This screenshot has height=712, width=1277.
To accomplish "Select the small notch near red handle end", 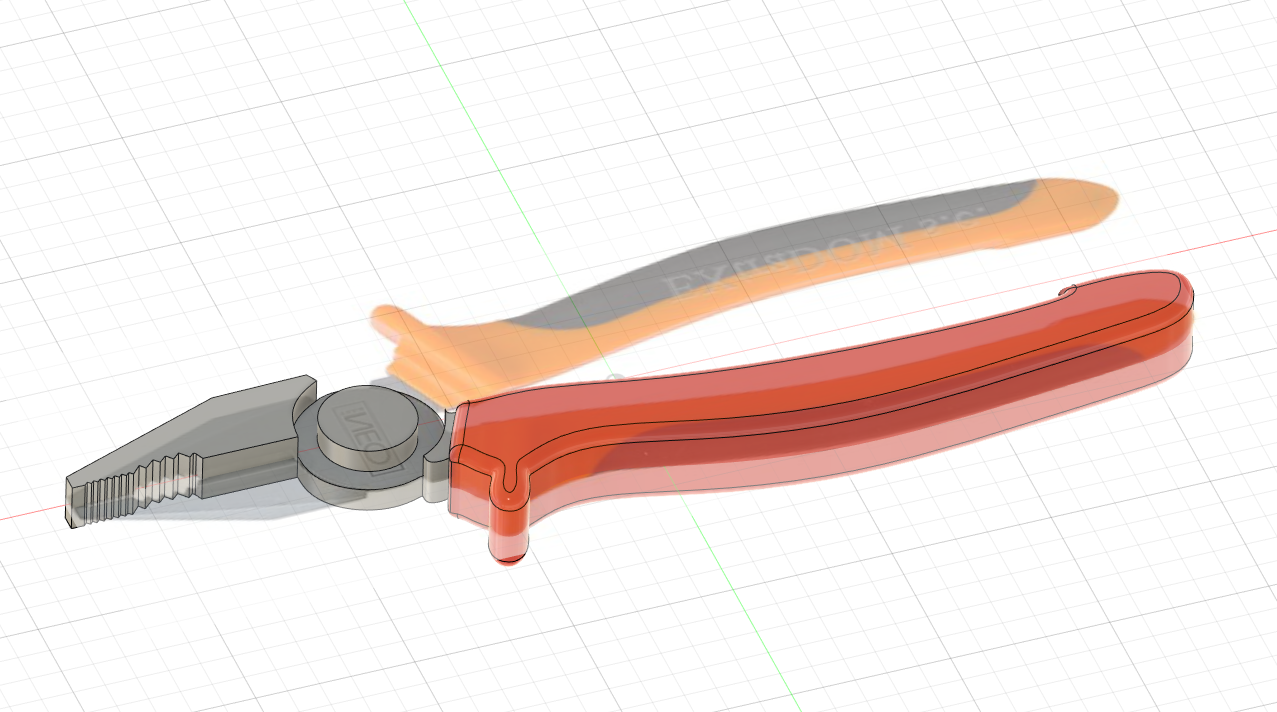I will coord(1068,291).
